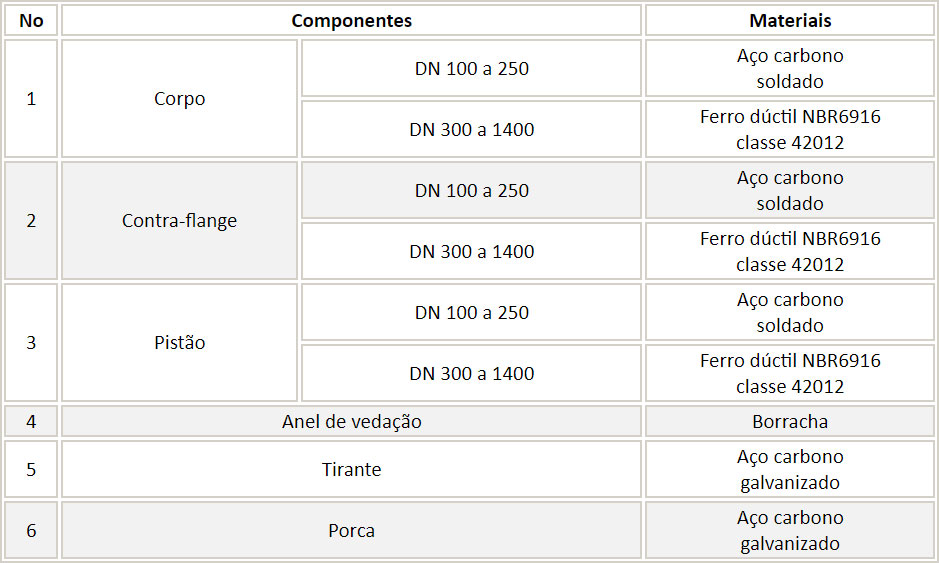Click row number 1 cell
The width and height of the screenshot is (939, 563).
[x=31, y=99]
